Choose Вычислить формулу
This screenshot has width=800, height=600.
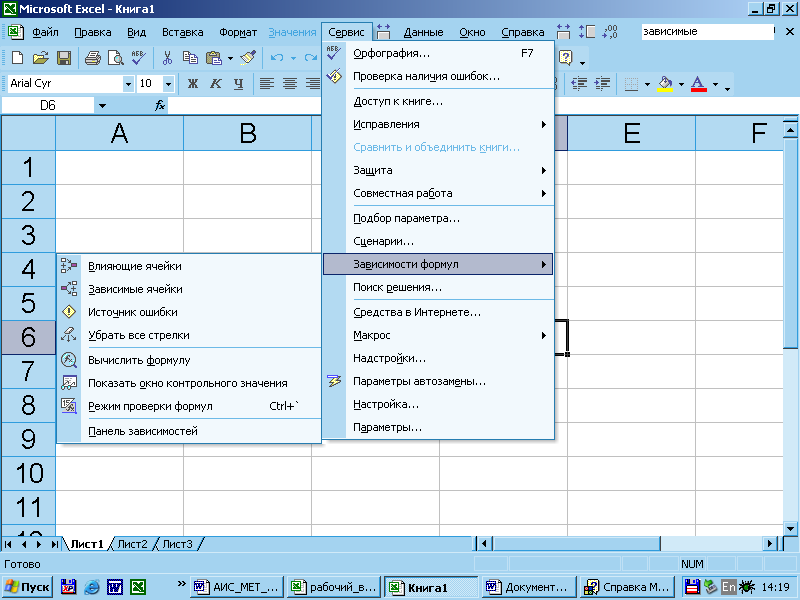[x=189, y=360]
